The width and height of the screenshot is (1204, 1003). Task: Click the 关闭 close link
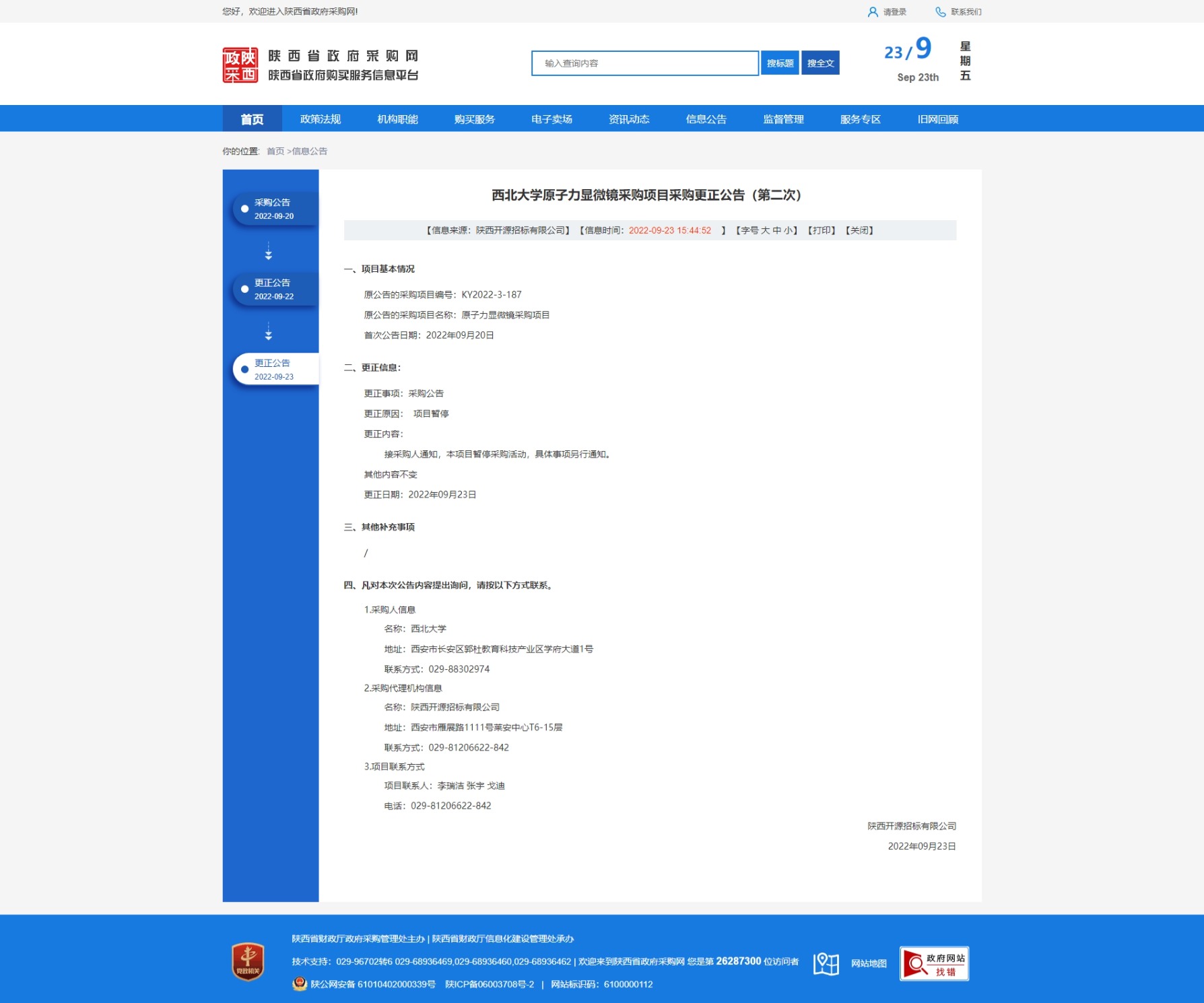click(859, 230)
